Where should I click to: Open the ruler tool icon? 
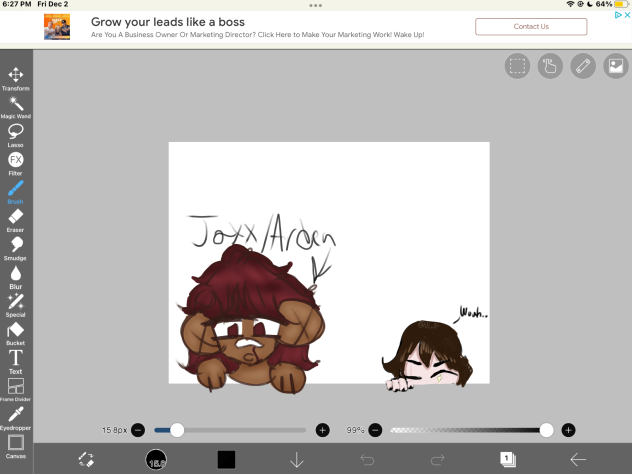click(x=583, y=66)
